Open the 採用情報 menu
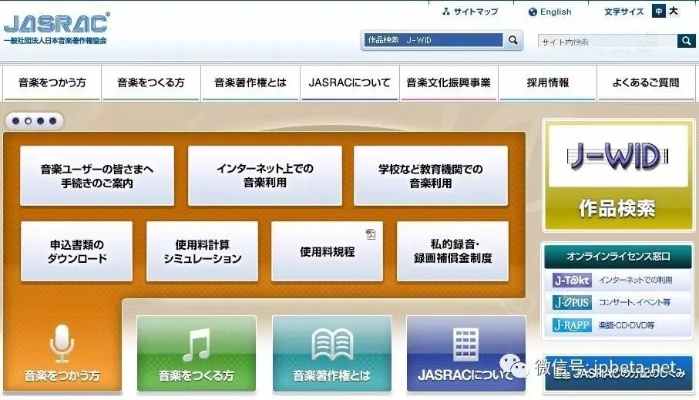Image resolution: width=699 pixels, height=400 pixels. [548, 83]
